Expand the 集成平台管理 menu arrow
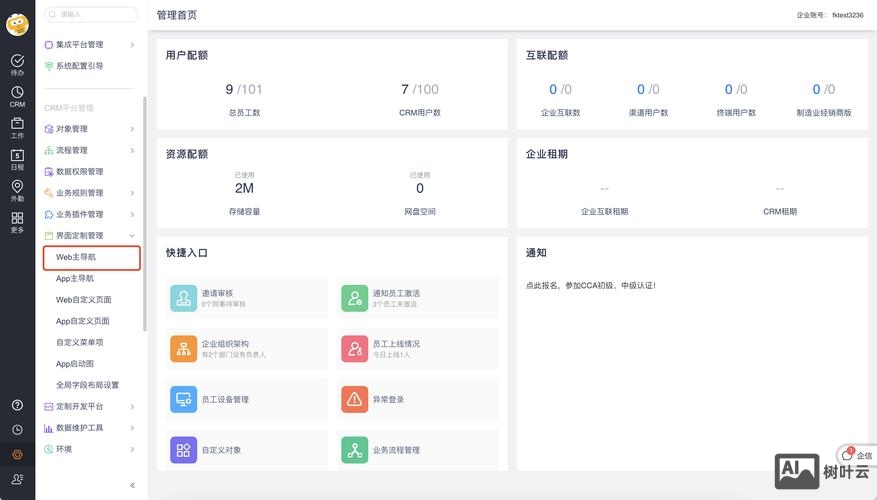877x500 pixels. 132,45
